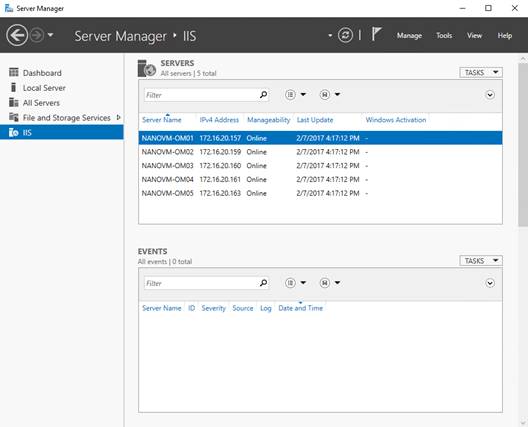Sort events by Severity column
This screenshot has width=528, height=427.
tap(213, 308)
